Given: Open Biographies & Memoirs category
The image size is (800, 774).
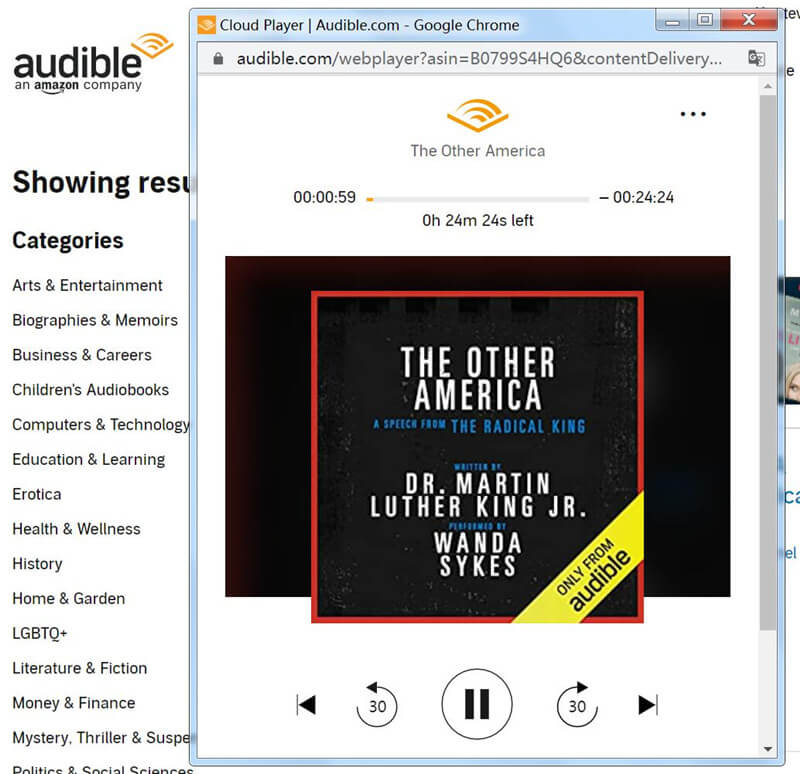Looking at the screenshot, I should pos(95,320).
